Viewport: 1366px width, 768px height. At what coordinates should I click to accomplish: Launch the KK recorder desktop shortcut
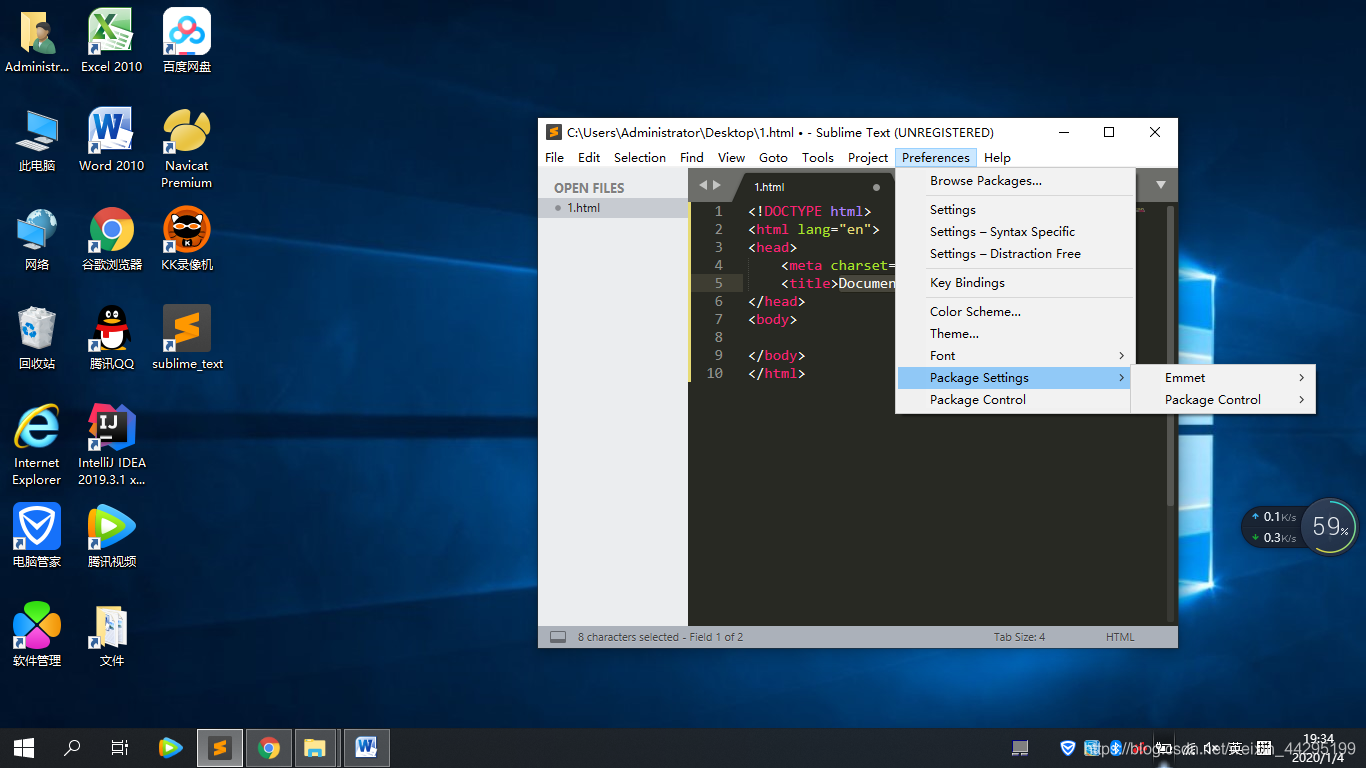click(187, 239)
